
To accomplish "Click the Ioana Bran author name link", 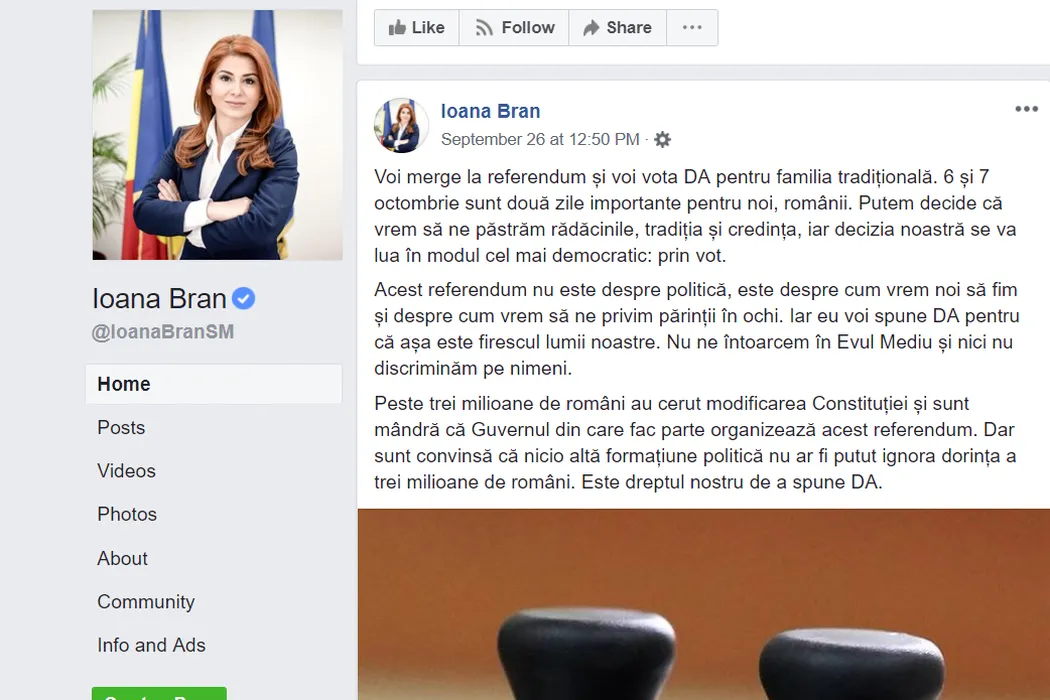I will click(490, 111).
